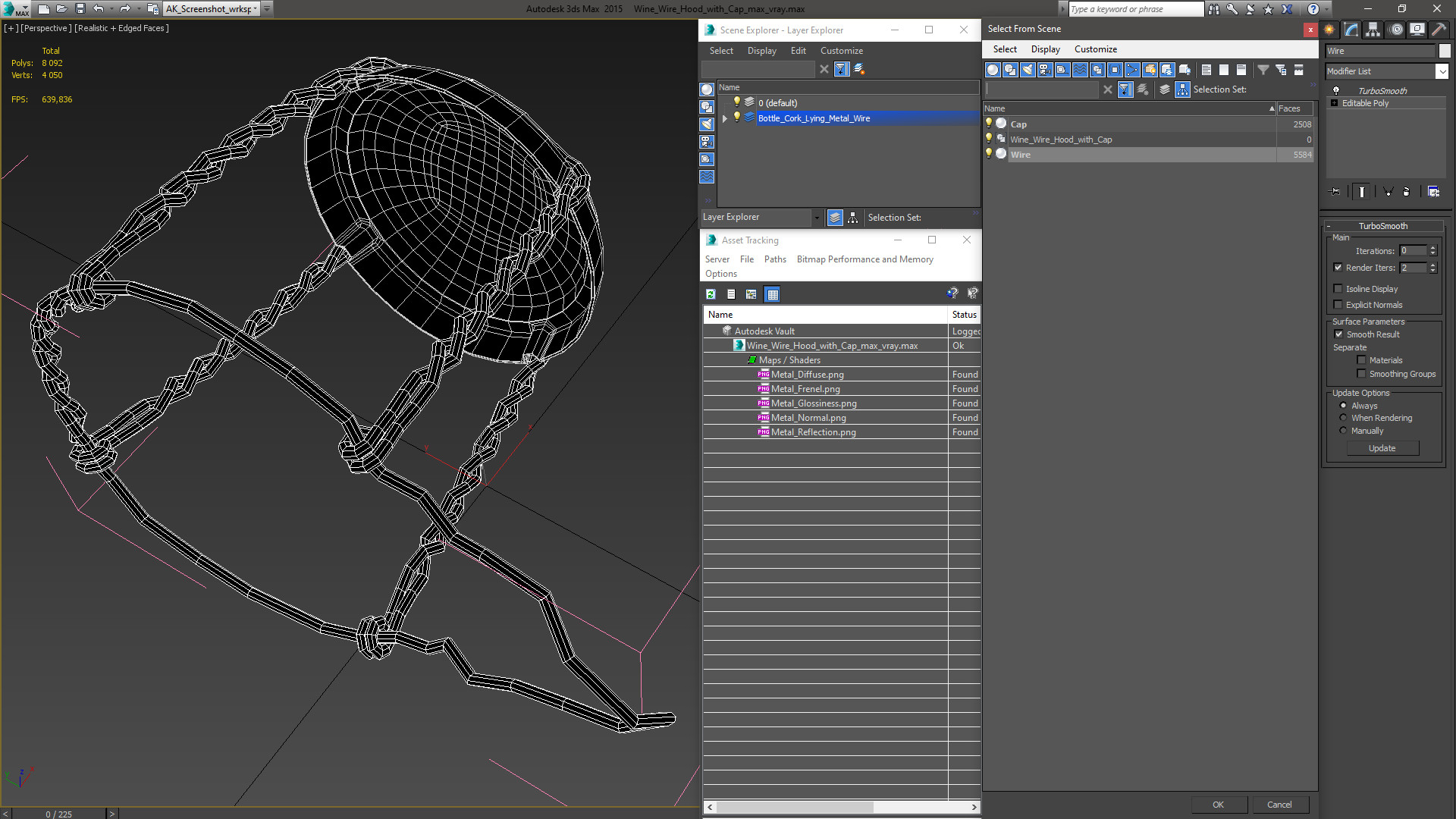1456x819 pixels.
Task: Select Always update option radio button
Action: pyautogui.click(x=1343, y=406)
